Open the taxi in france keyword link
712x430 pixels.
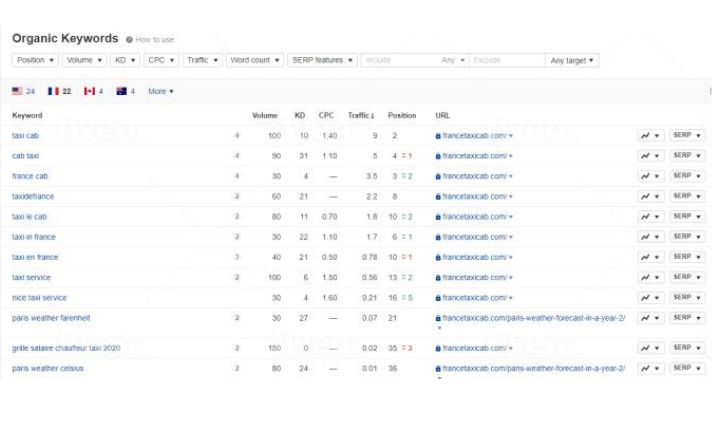[x=34, y=237]
